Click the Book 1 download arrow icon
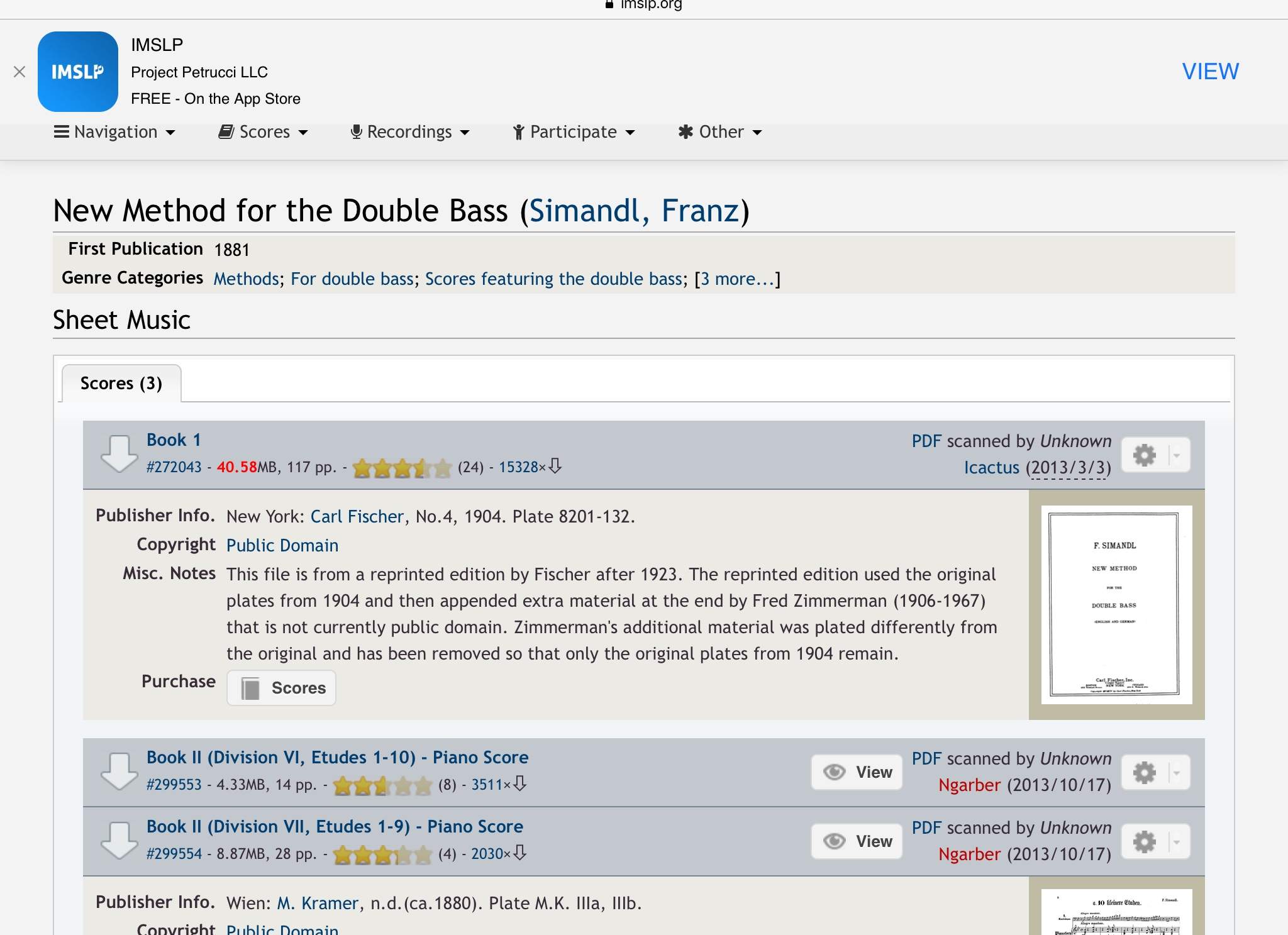This screenshot has height=935, width=1288. click(x=119, y=453)
